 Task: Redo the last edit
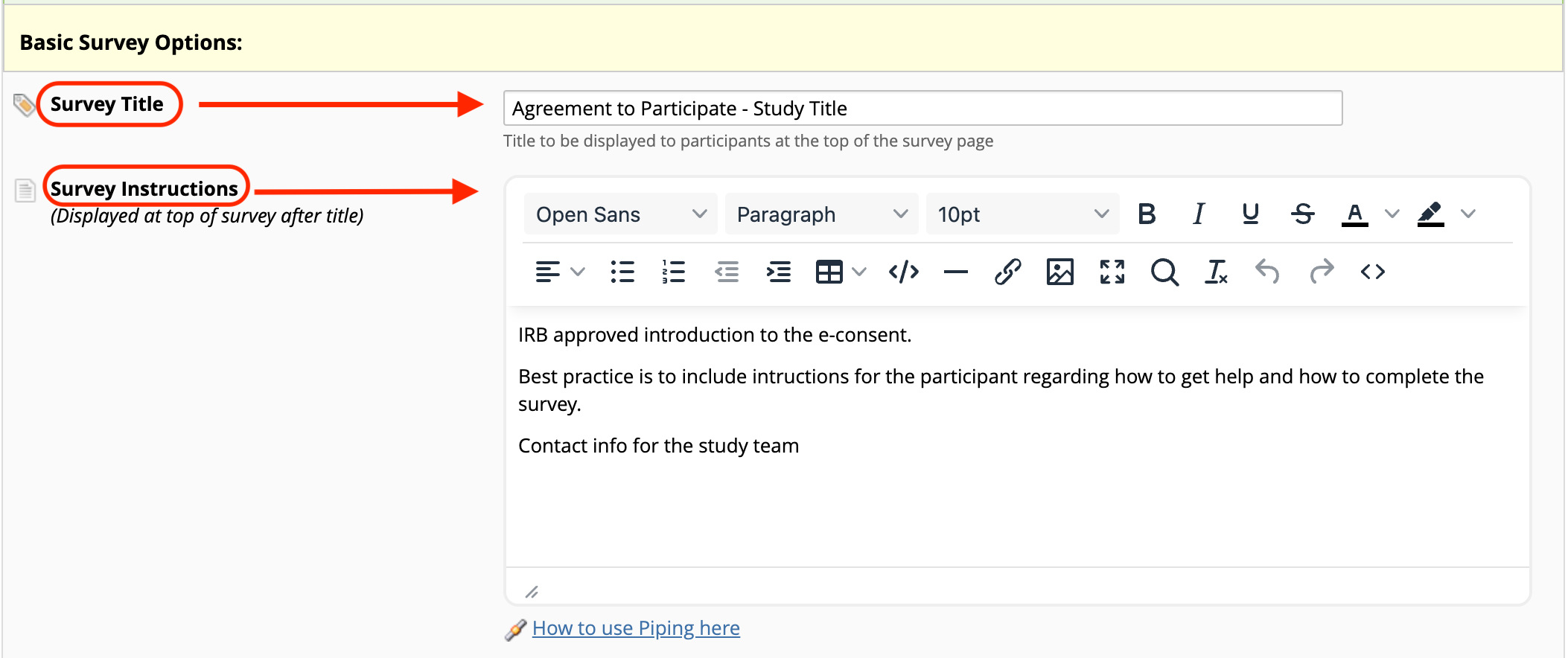(x=1322, y=272)
